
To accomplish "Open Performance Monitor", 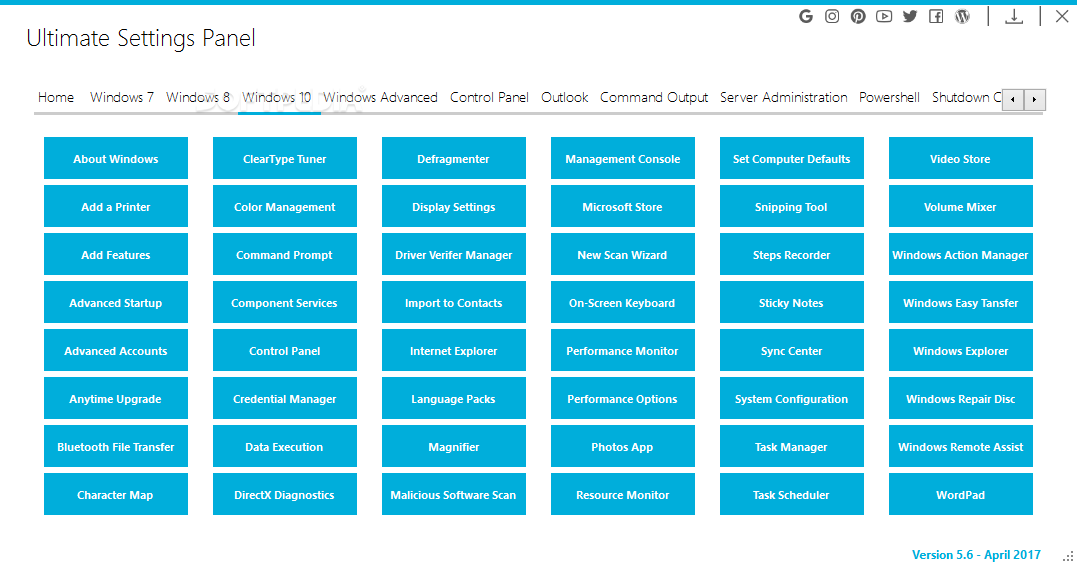I will point(623,351).
